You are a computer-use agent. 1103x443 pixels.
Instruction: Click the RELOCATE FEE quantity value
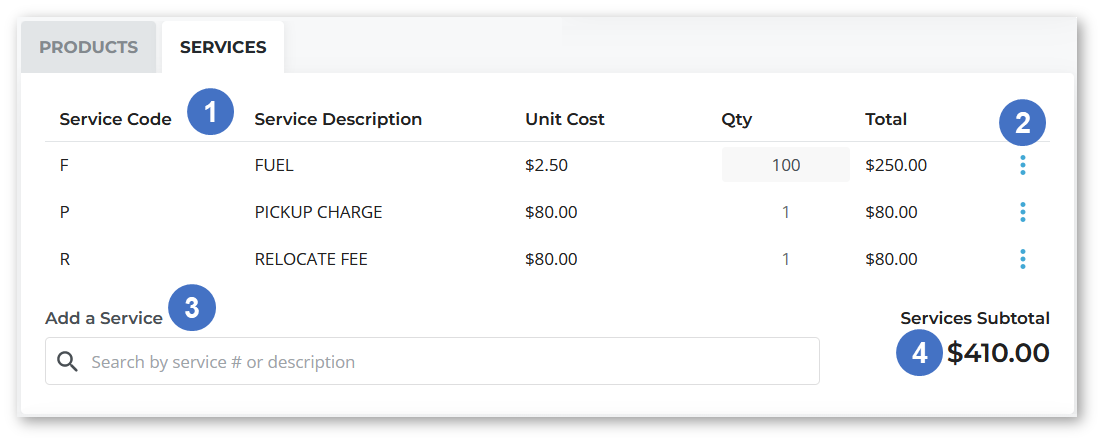(x=786, y=259)
